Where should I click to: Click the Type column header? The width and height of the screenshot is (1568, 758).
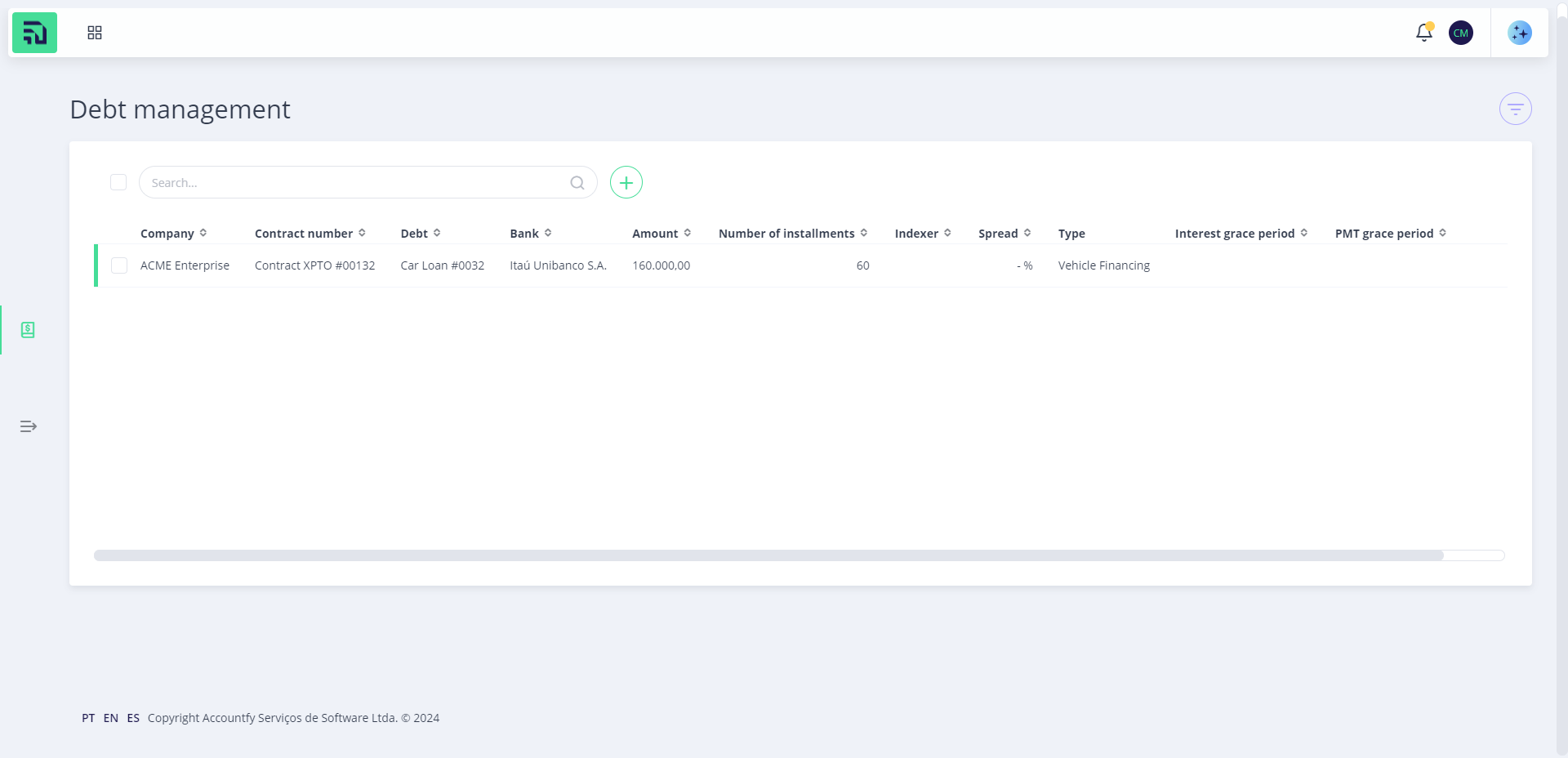pos(1071,234)
